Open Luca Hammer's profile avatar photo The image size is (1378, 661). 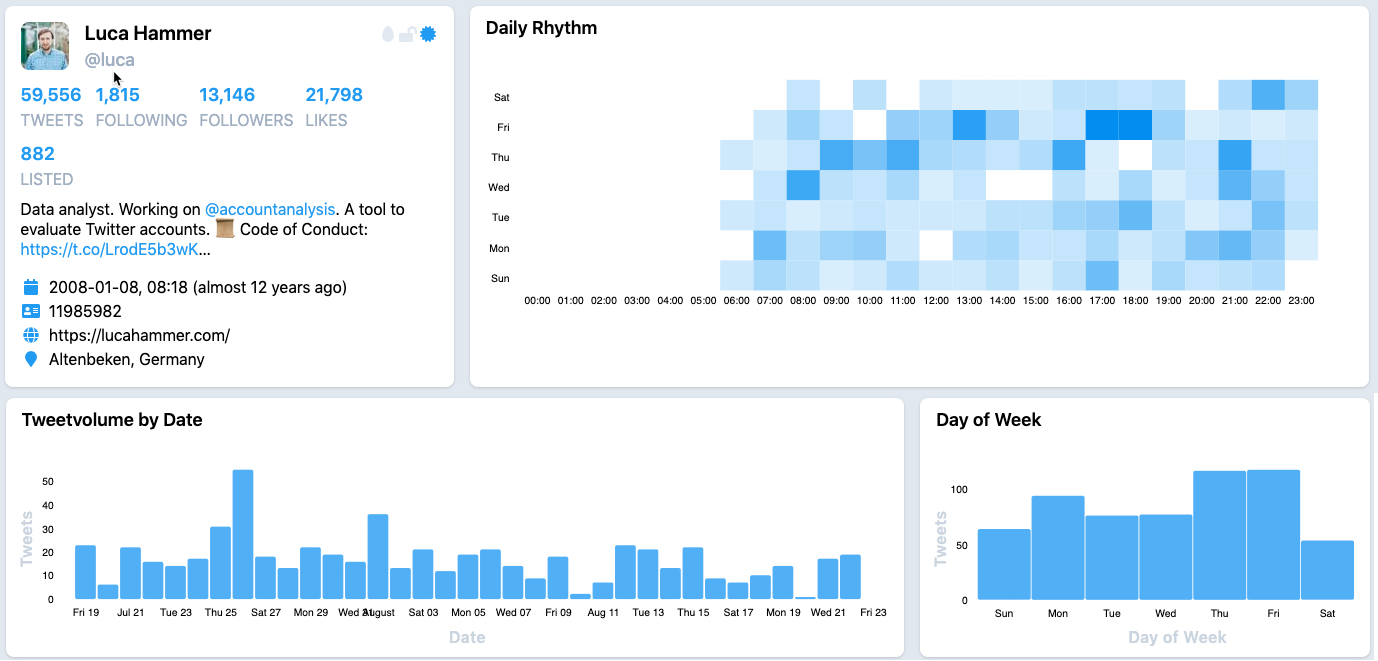click(x=45, y=46)
